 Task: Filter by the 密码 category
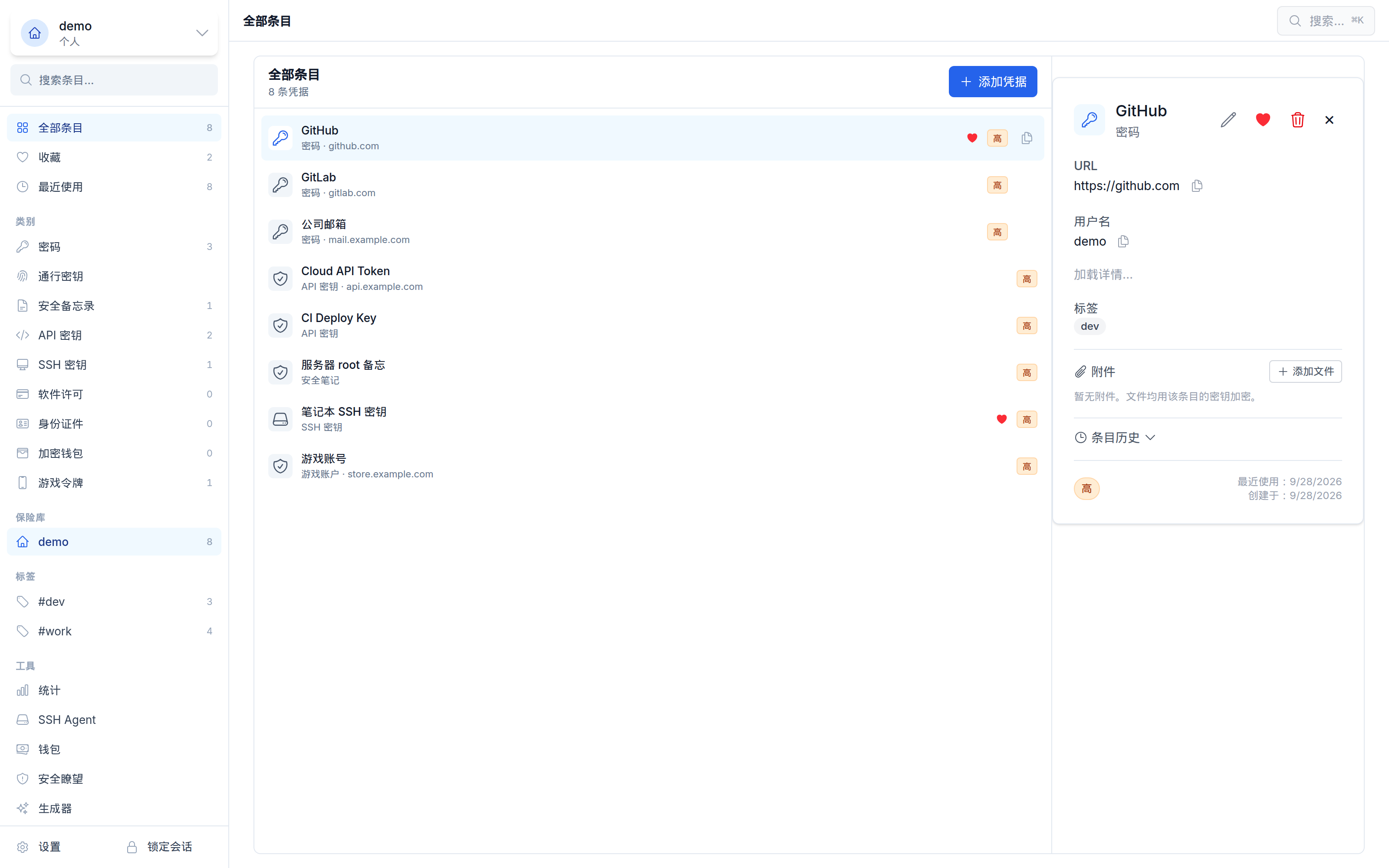click(114, 247)
